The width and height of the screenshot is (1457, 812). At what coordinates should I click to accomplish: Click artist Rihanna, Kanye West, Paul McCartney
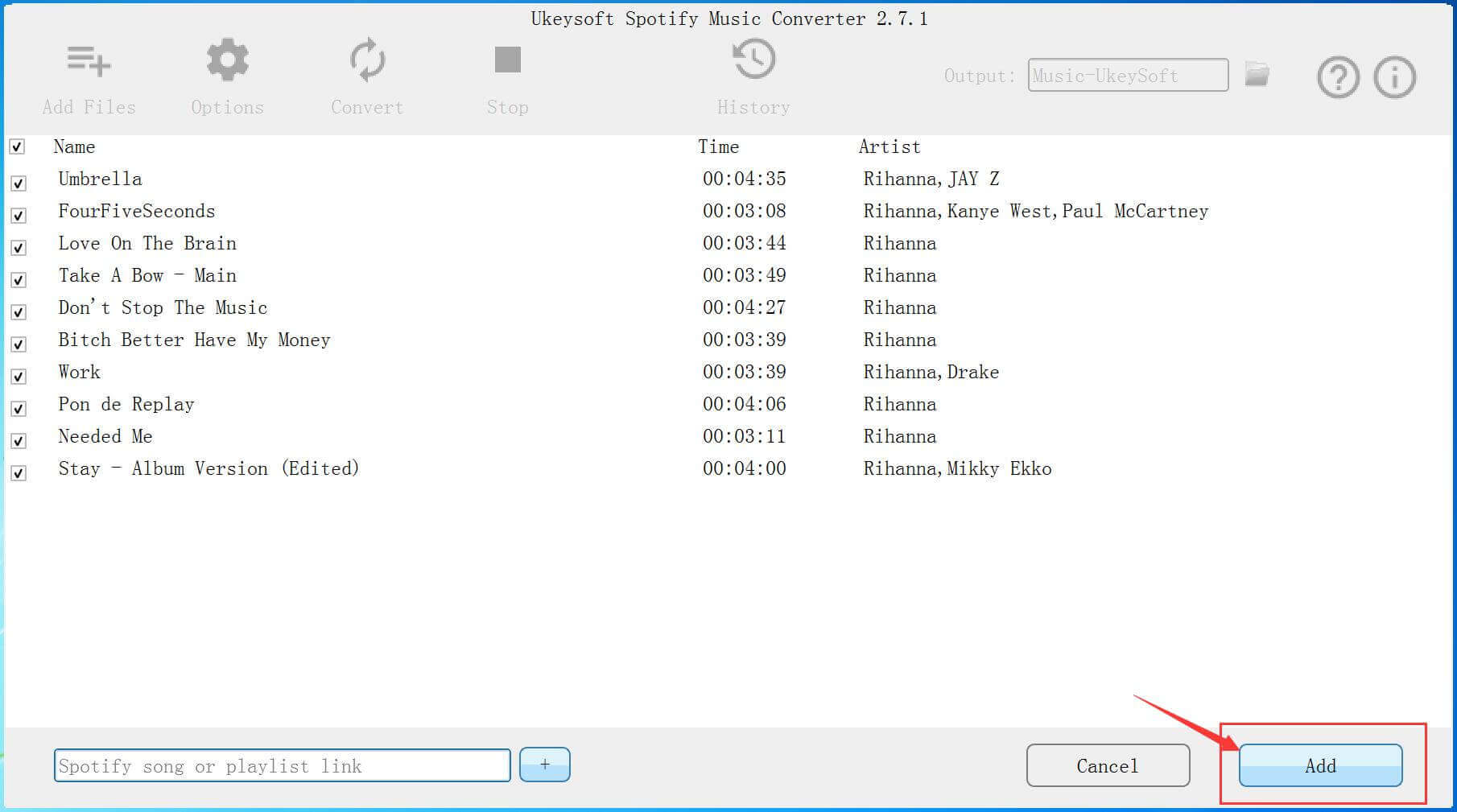point(1036,211)
